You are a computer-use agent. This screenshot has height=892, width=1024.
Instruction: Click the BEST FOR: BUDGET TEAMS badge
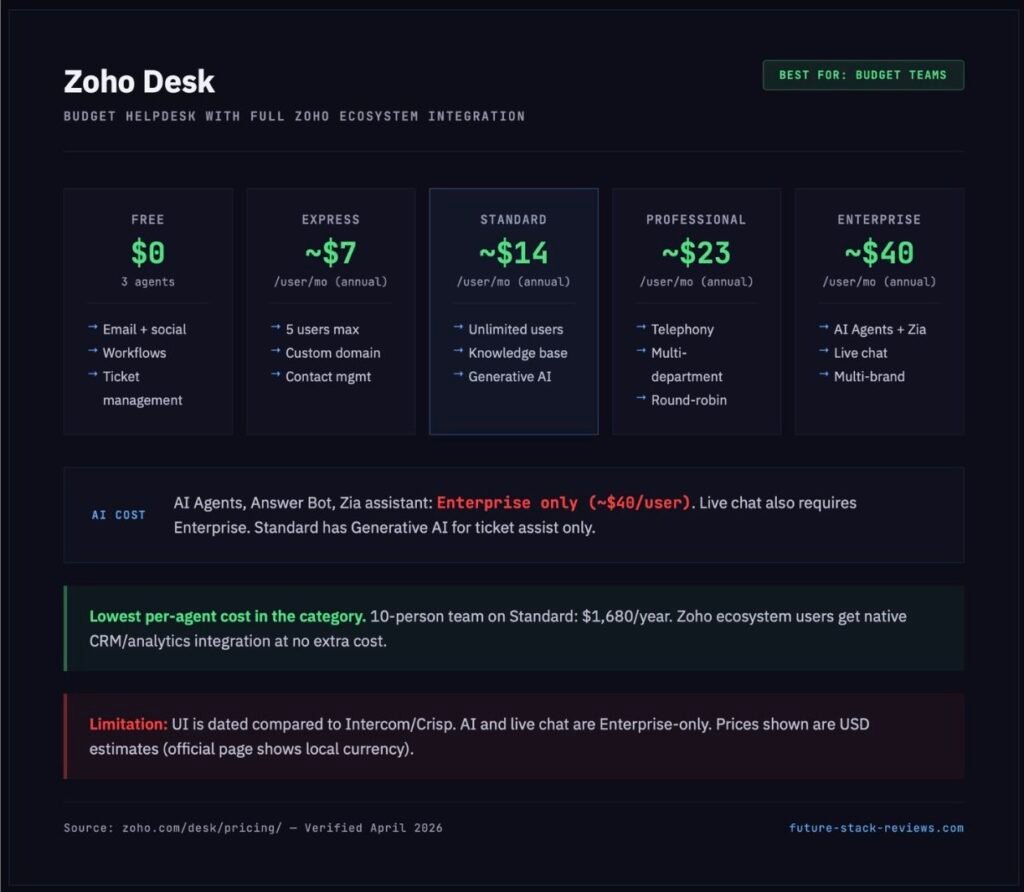point(862,74)
